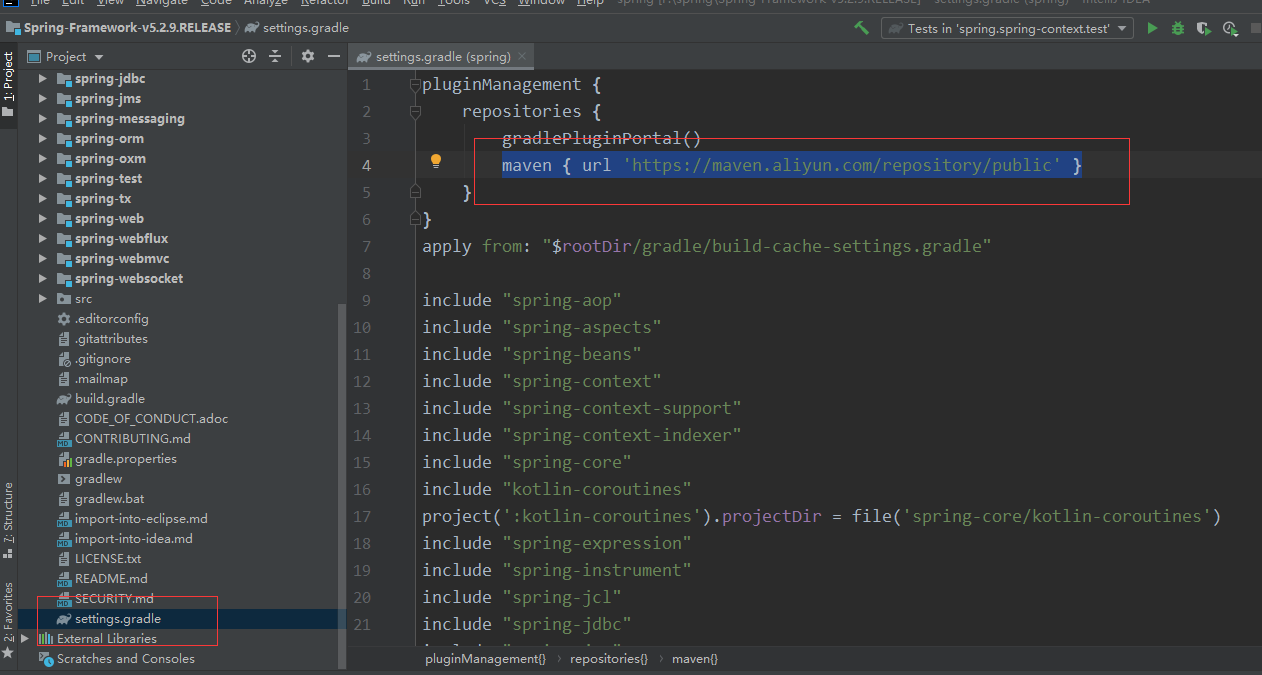Open the run configuration dropdown
The height and width of the screenshot is (675, 1262).
click(1123, 29)
